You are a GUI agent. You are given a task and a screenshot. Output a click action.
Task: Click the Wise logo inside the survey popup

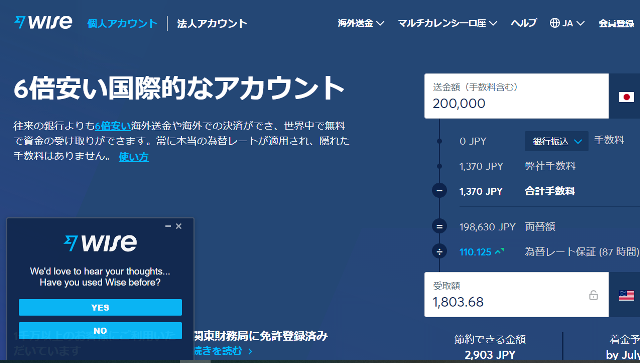100,243
